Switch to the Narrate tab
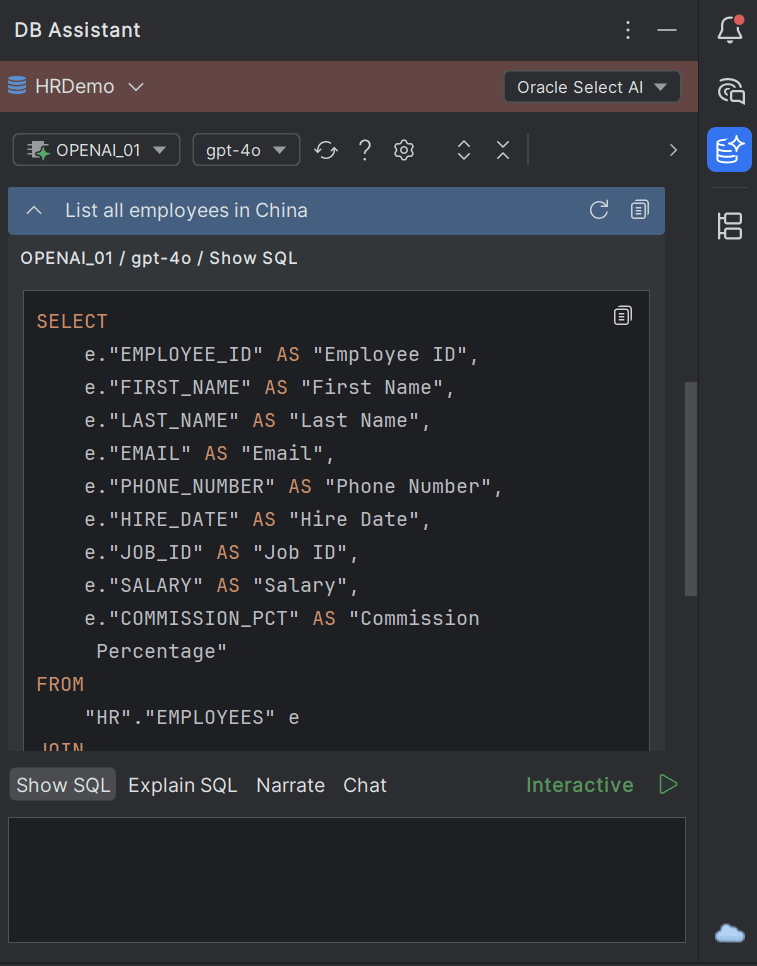This screenshot has width=757, height=966. 290,785
